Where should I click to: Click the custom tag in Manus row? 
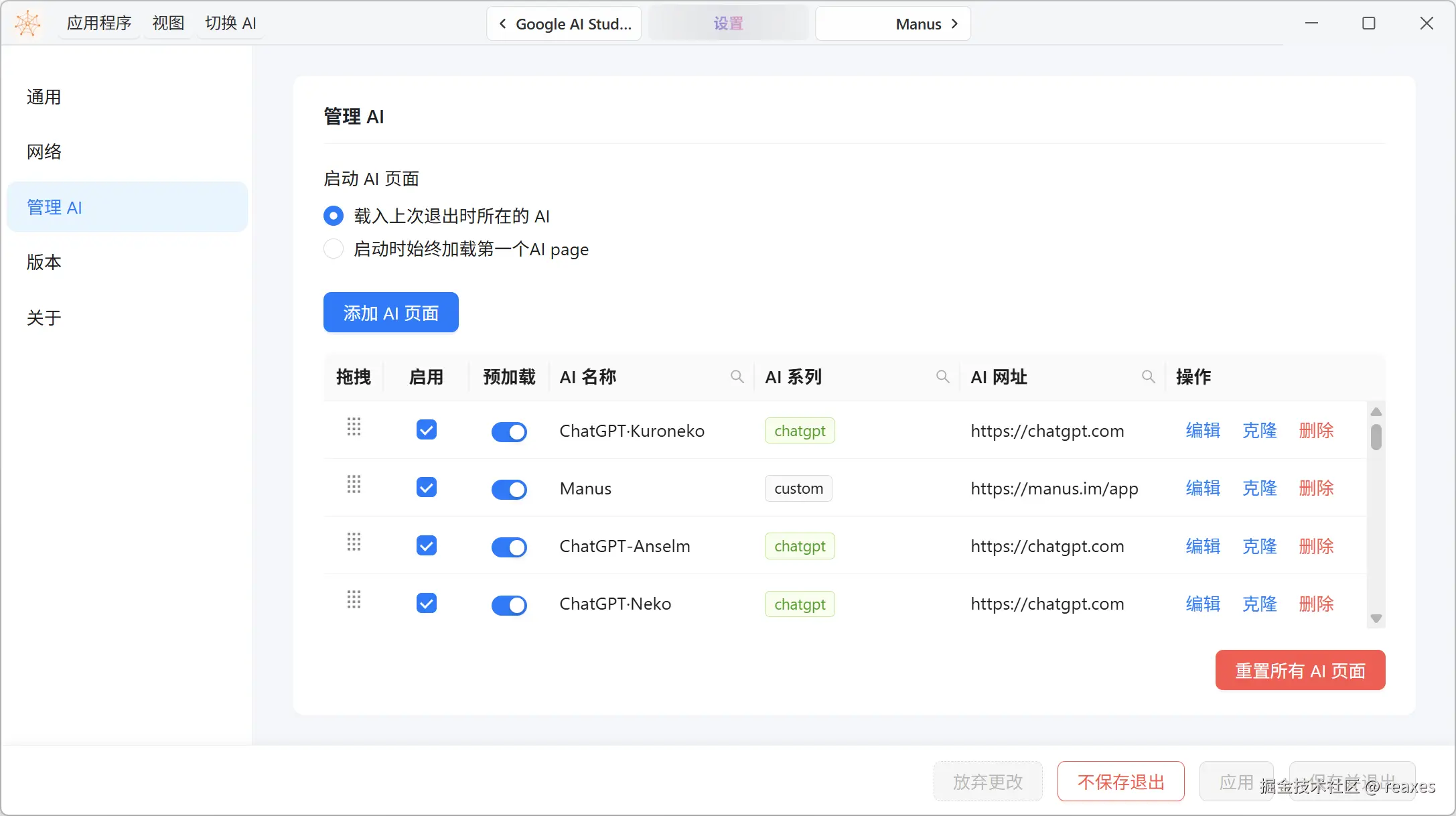798,488
